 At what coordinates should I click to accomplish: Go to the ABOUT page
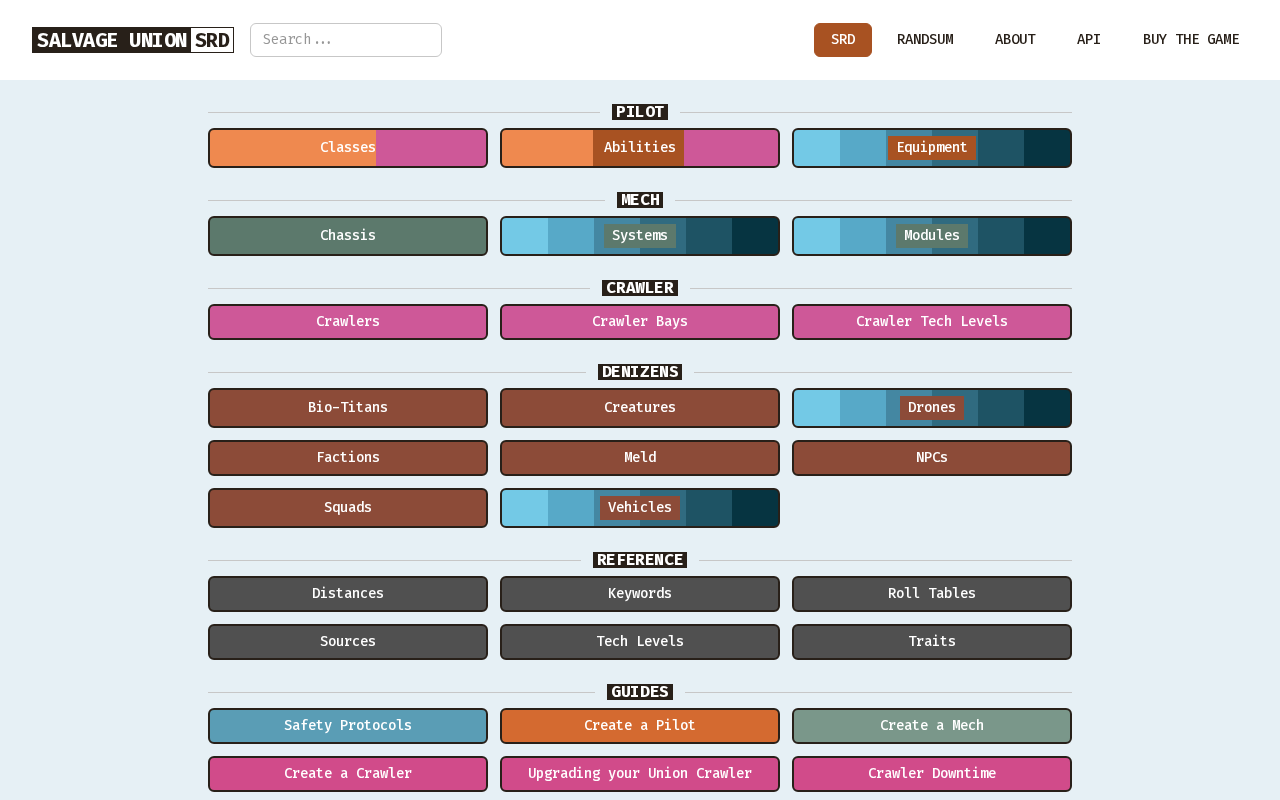[x=1015, y=40]
